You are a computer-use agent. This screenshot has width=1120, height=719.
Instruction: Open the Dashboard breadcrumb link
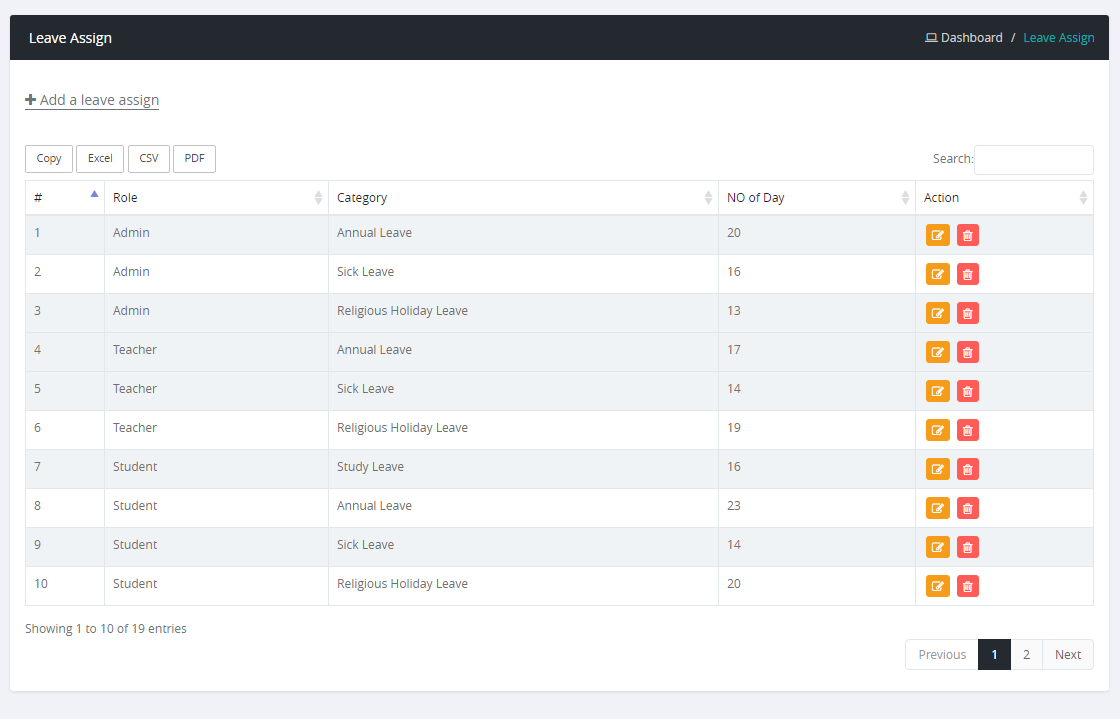click(964, 38)
